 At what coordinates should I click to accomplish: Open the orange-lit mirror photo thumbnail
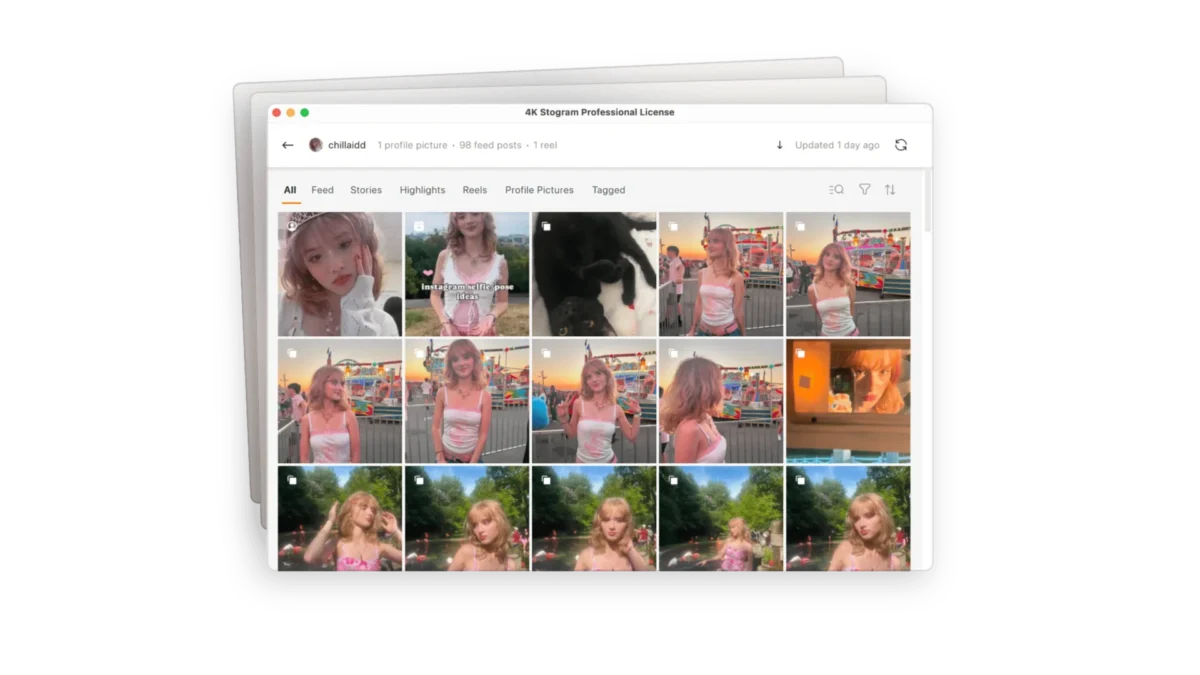click(x=848, y=401)
